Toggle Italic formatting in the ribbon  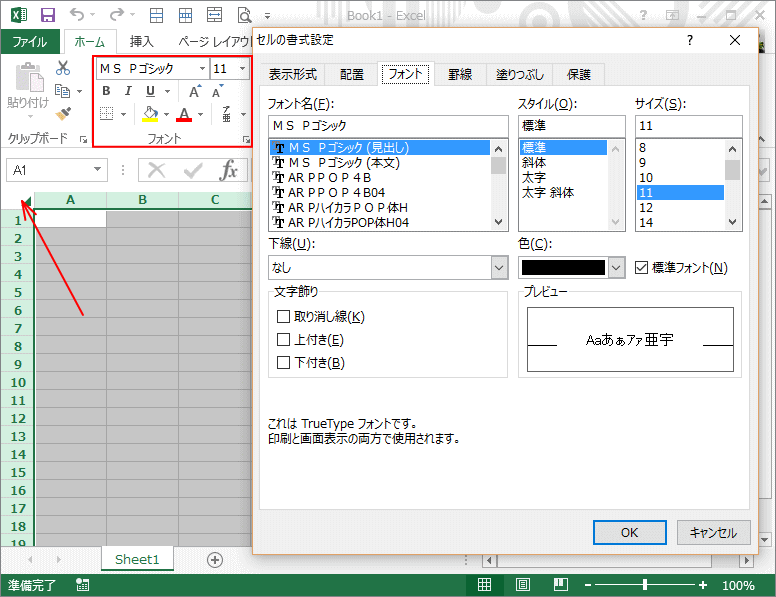pos(129,92)
